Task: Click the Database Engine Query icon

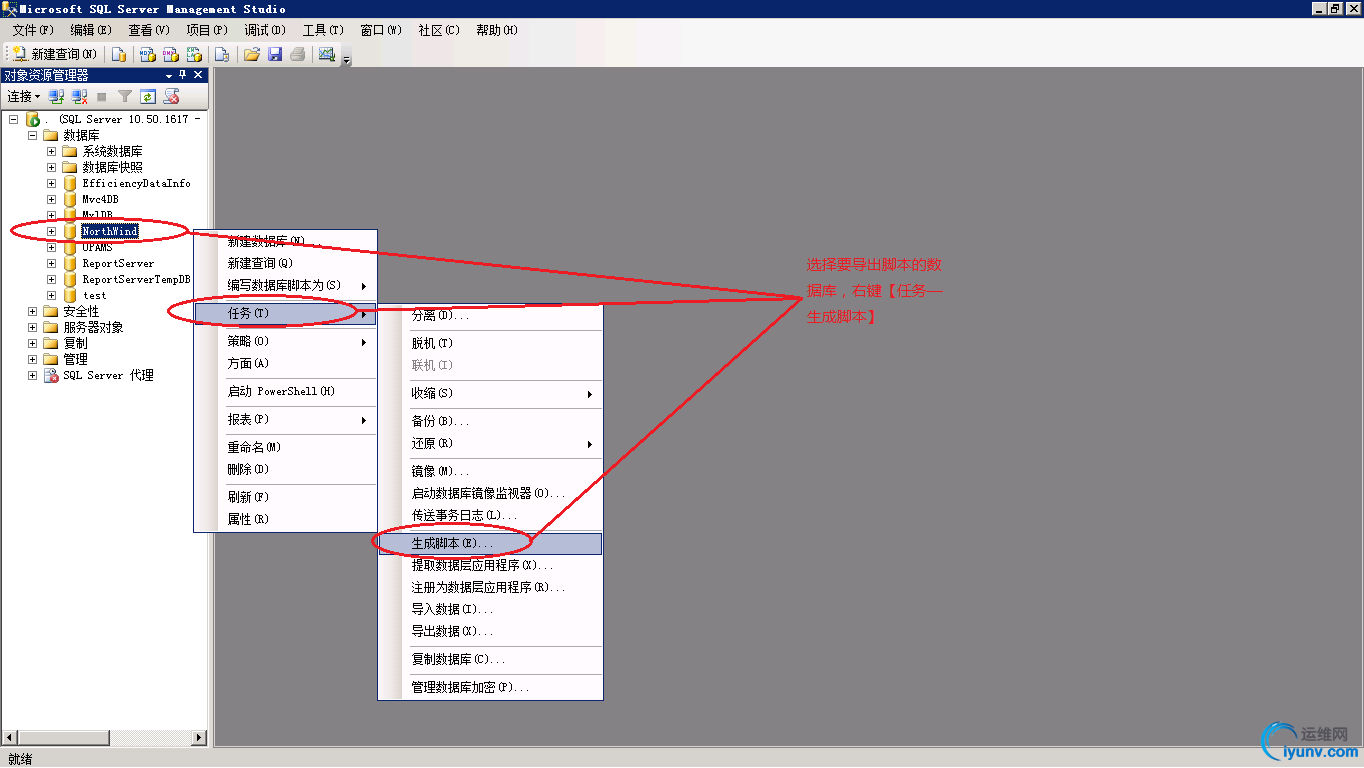Action: coord(119,54)
